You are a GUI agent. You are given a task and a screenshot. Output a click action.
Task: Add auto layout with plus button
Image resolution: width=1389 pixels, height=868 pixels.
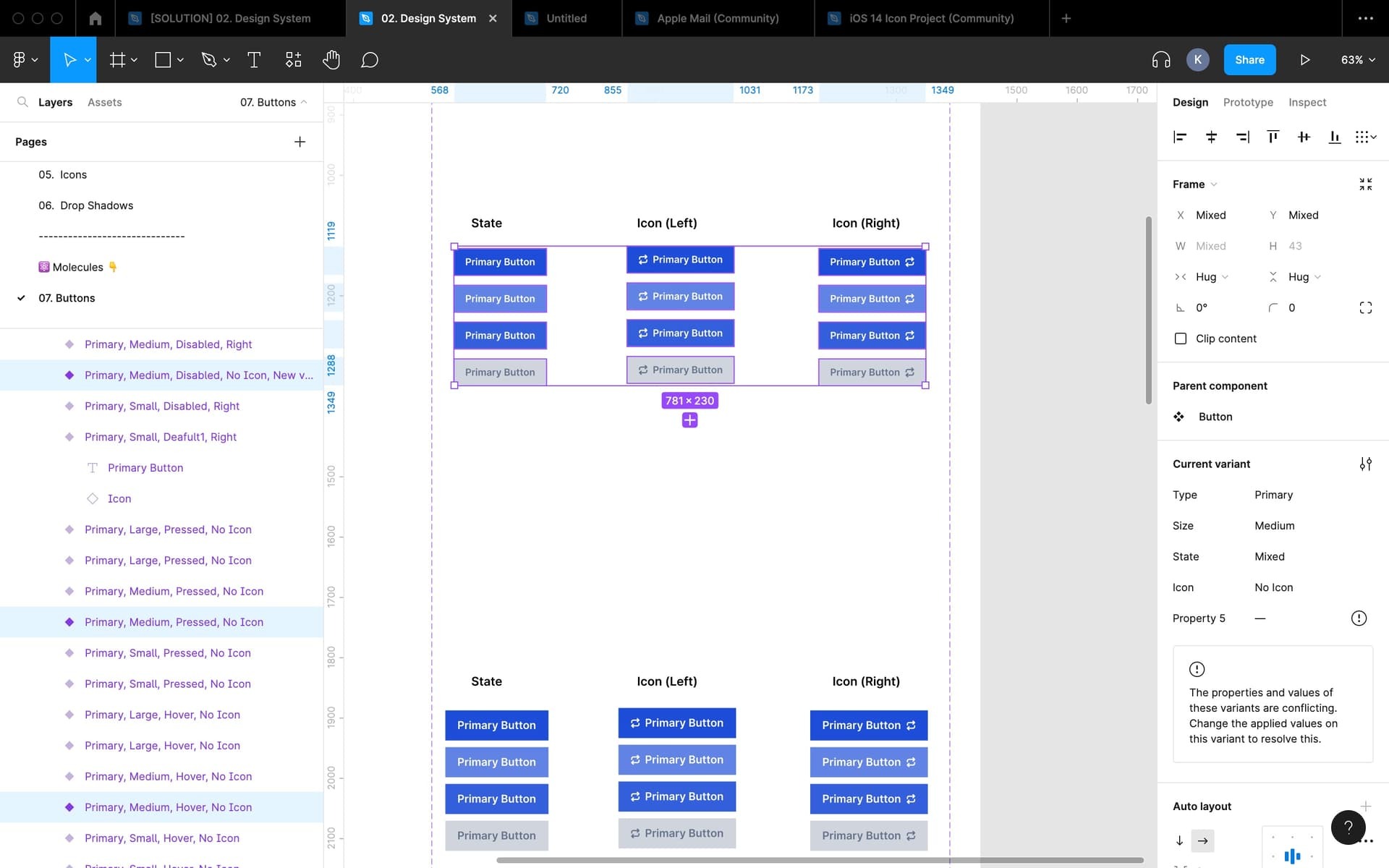click(x=1365, y=806)
